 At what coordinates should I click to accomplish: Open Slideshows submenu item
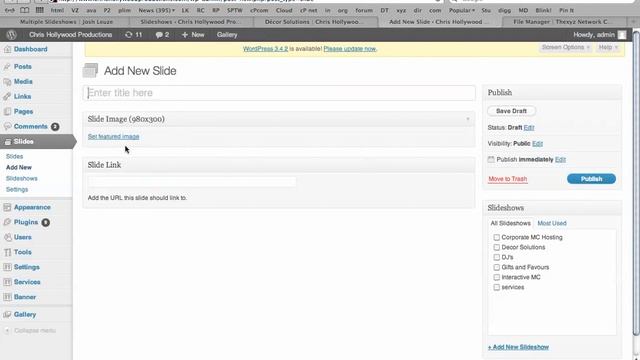tap(22, 178)
